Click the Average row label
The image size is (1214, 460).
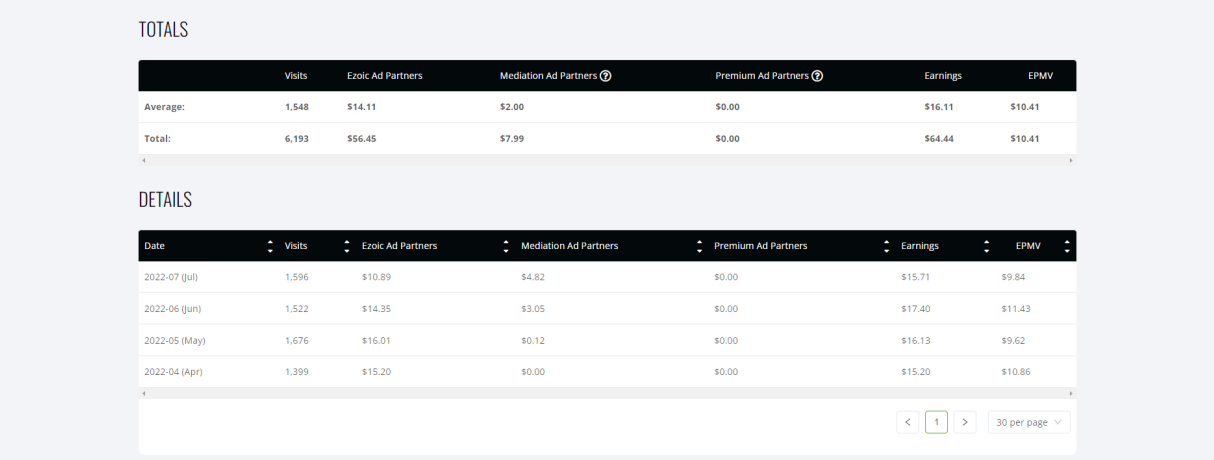(x=164, y=107)
